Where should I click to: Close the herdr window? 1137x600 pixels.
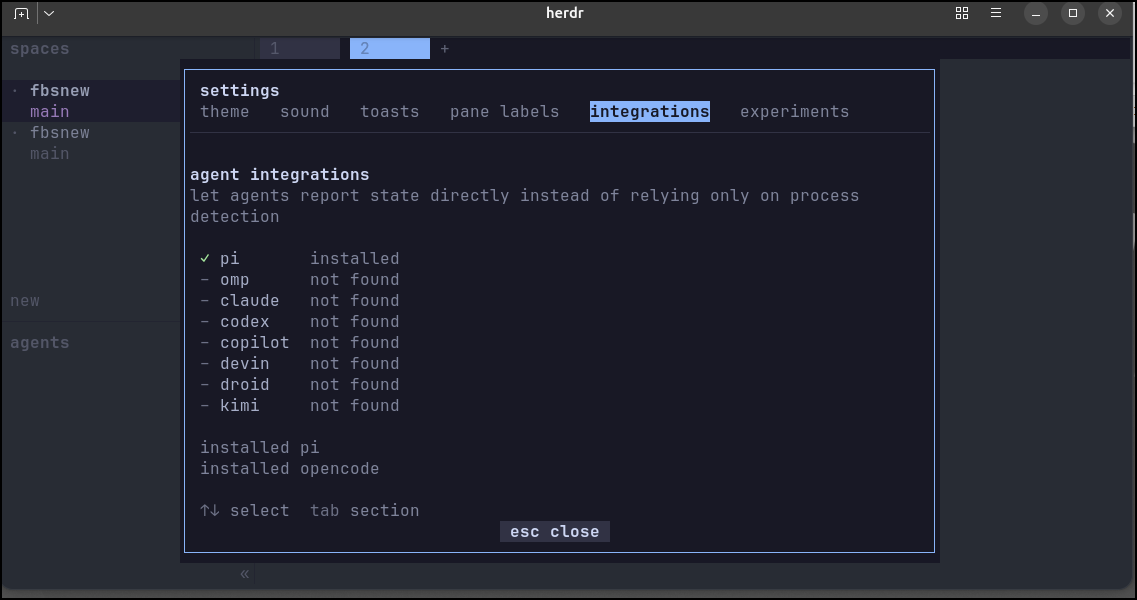click(x=1109, y=13)
